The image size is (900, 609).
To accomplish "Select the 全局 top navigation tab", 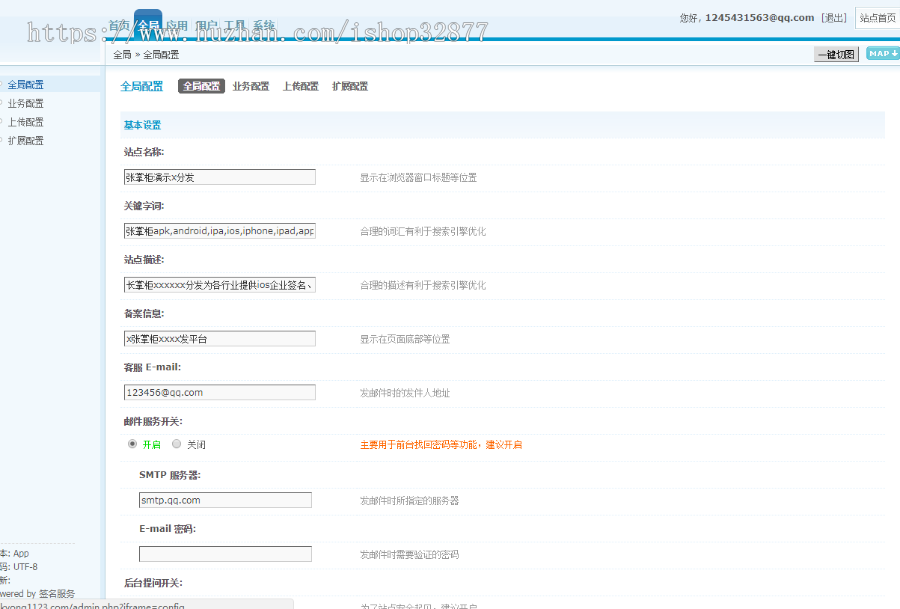I will click(x=148, y=25).
